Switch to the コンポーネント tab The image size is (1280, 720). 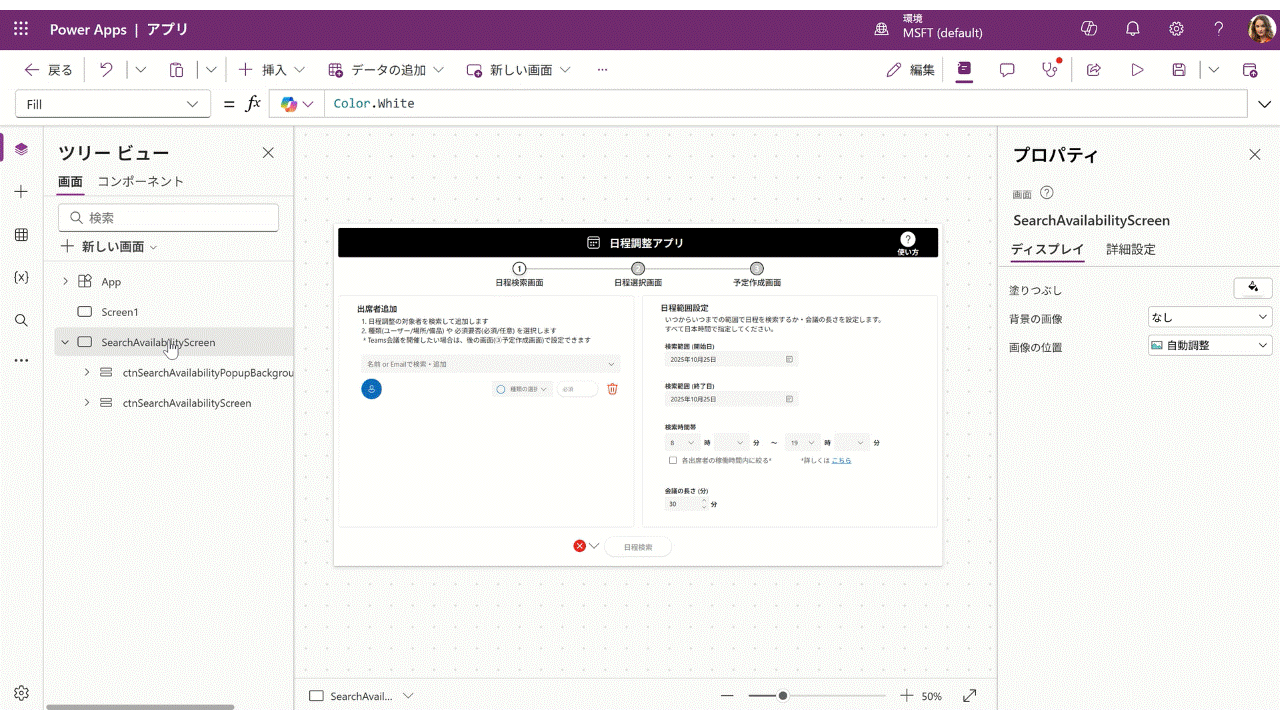click(140, 181)
